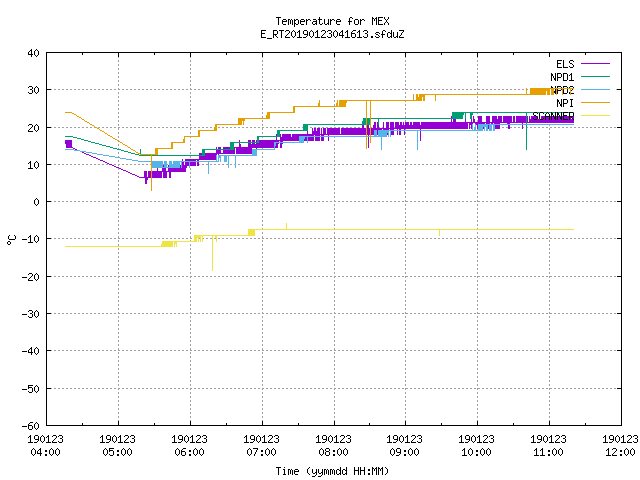This screenshot has width=640, height=480.
Task: Select the NPD1 legend label
Action: tap(562, 77)
